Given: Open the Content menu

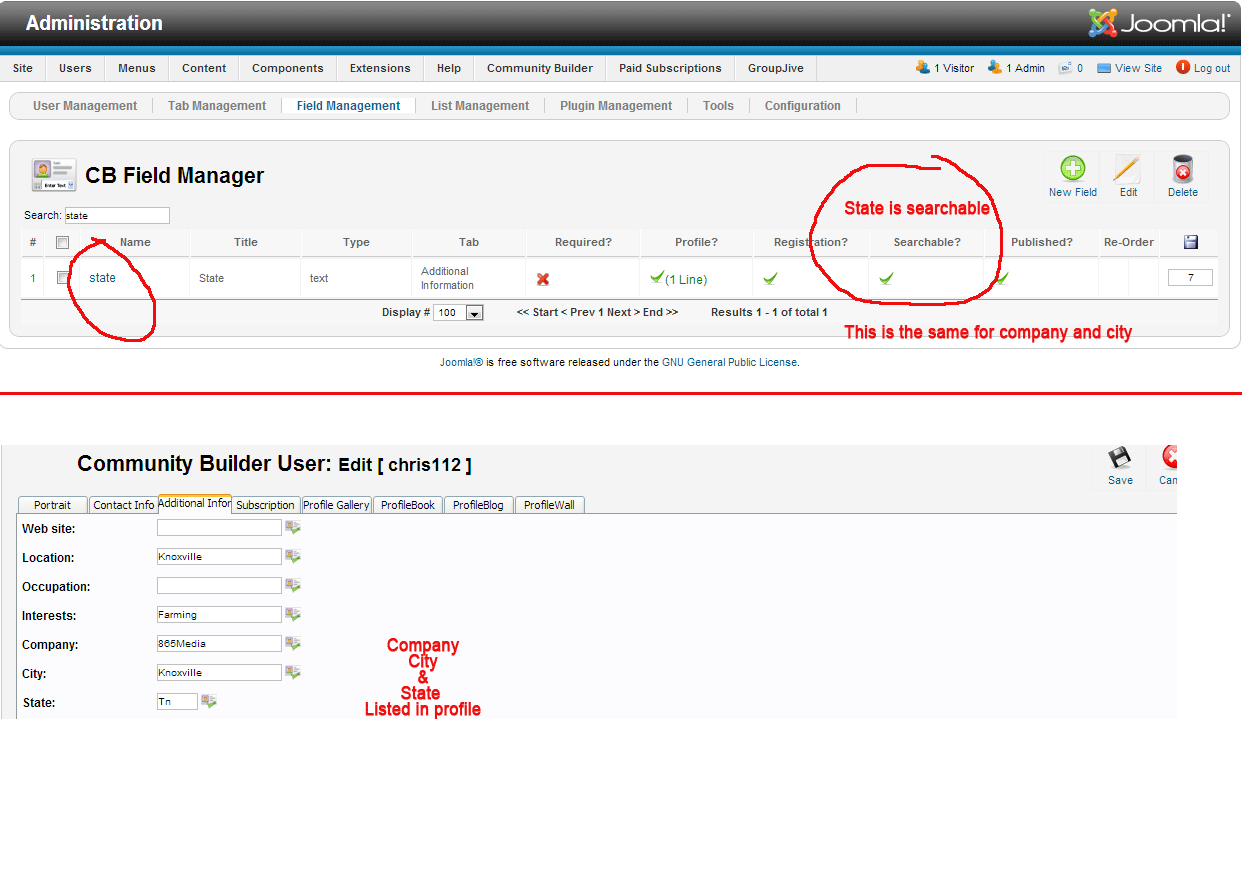Looking at the screenshot, I should (x=204, y=68).
